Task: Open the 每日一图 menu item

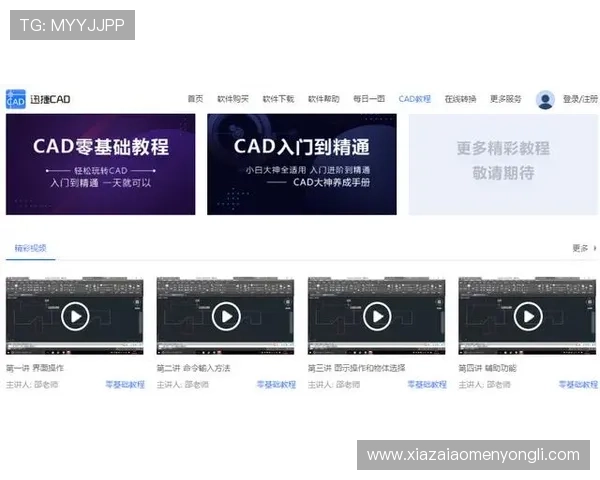Action: click(x=369, y=99)
